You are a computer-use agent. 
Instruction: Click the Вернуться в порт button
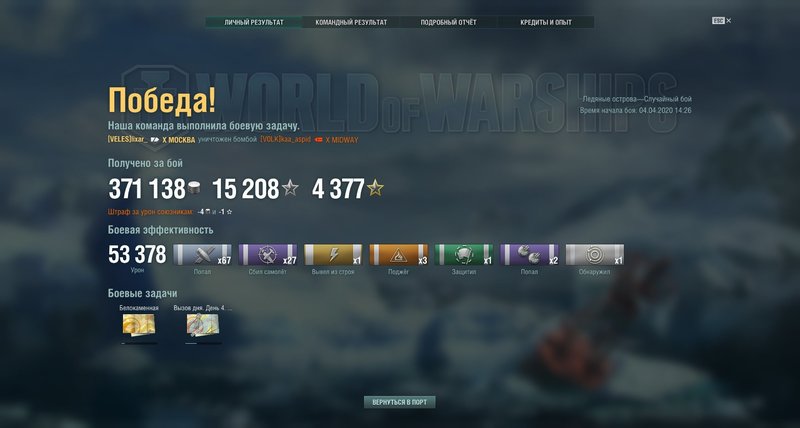click(x=399, y=402)
